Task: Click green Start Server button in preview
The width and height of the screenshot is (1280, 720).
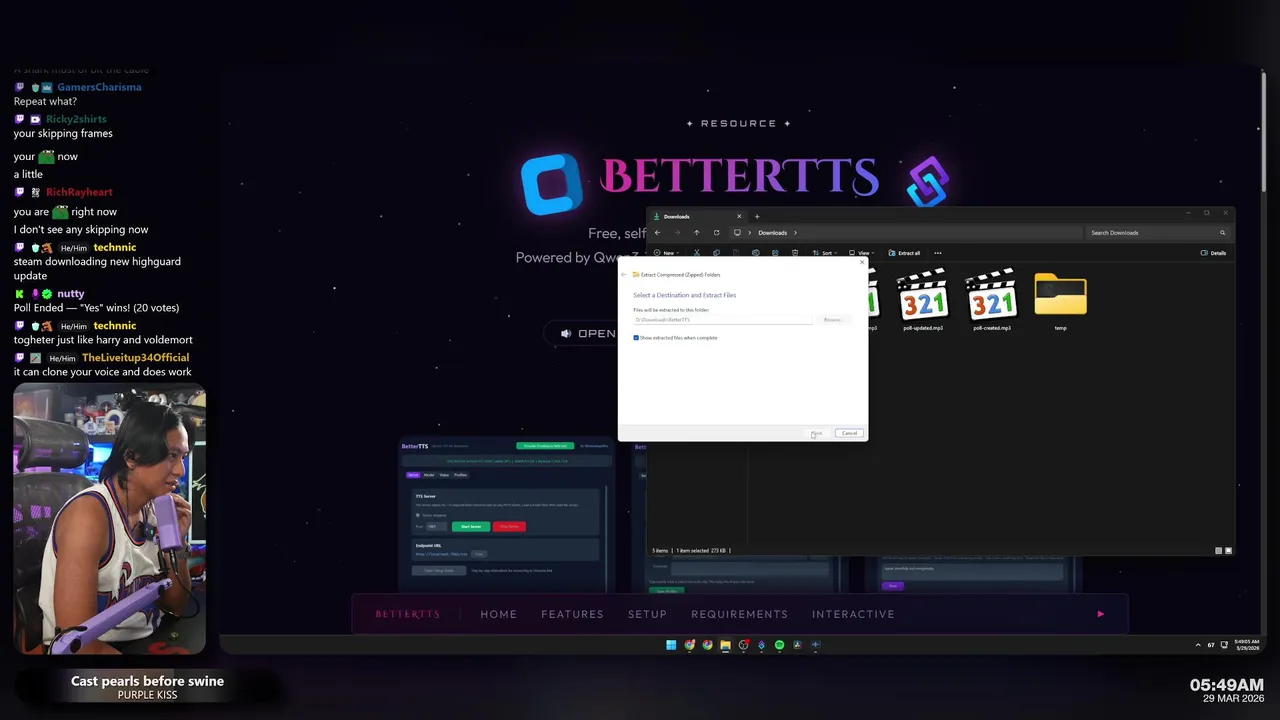Action: (471, 526)
